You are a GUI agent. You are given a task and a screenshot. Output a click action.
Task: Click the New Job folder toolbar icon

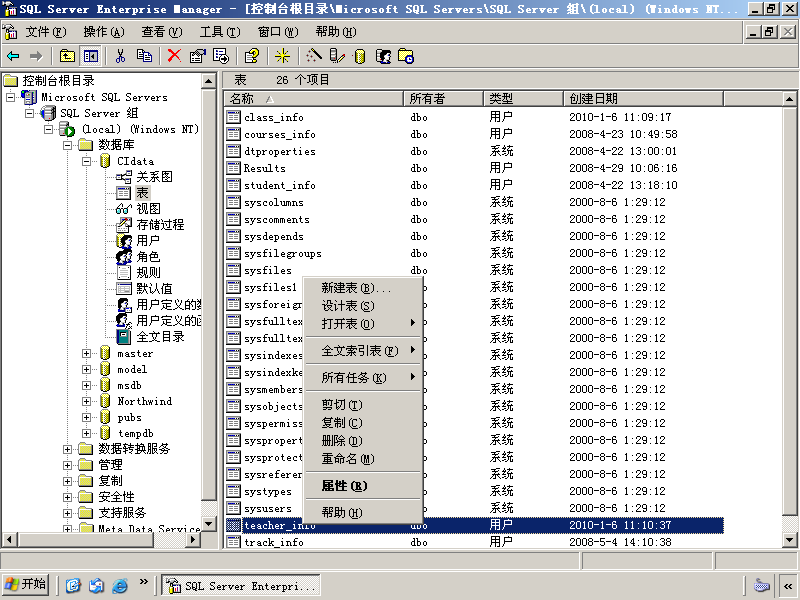point(406,56)
